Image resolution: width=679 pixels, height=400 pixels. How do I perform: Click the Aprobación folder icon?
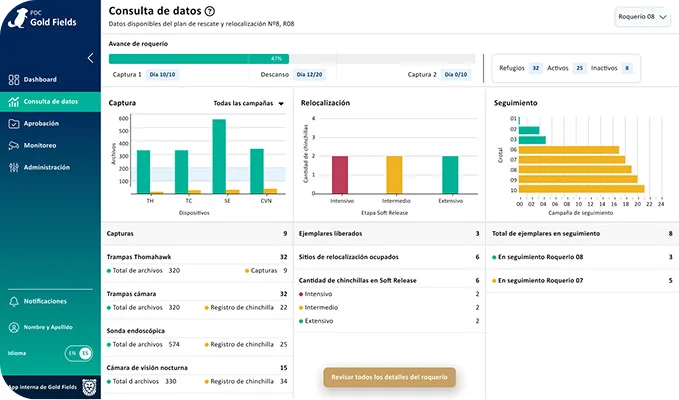(14, 124)
